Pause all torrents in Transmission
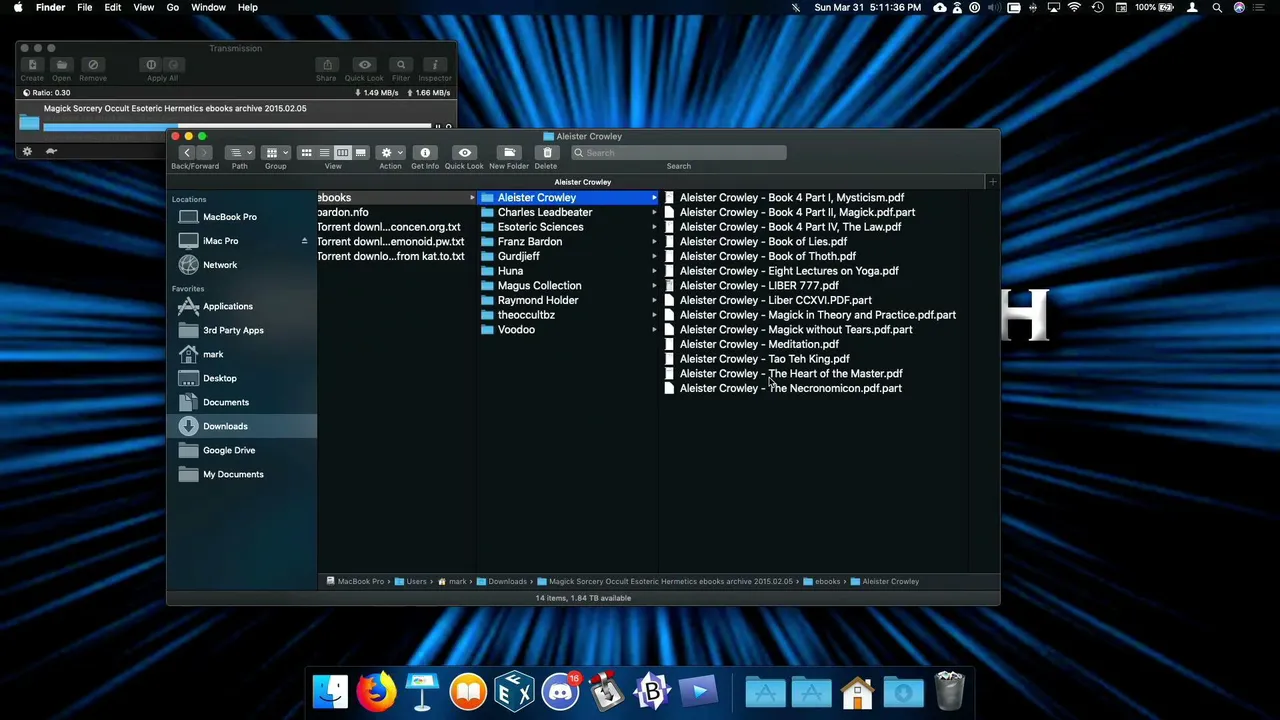The image size is (1280, 720). coord(152,65)
